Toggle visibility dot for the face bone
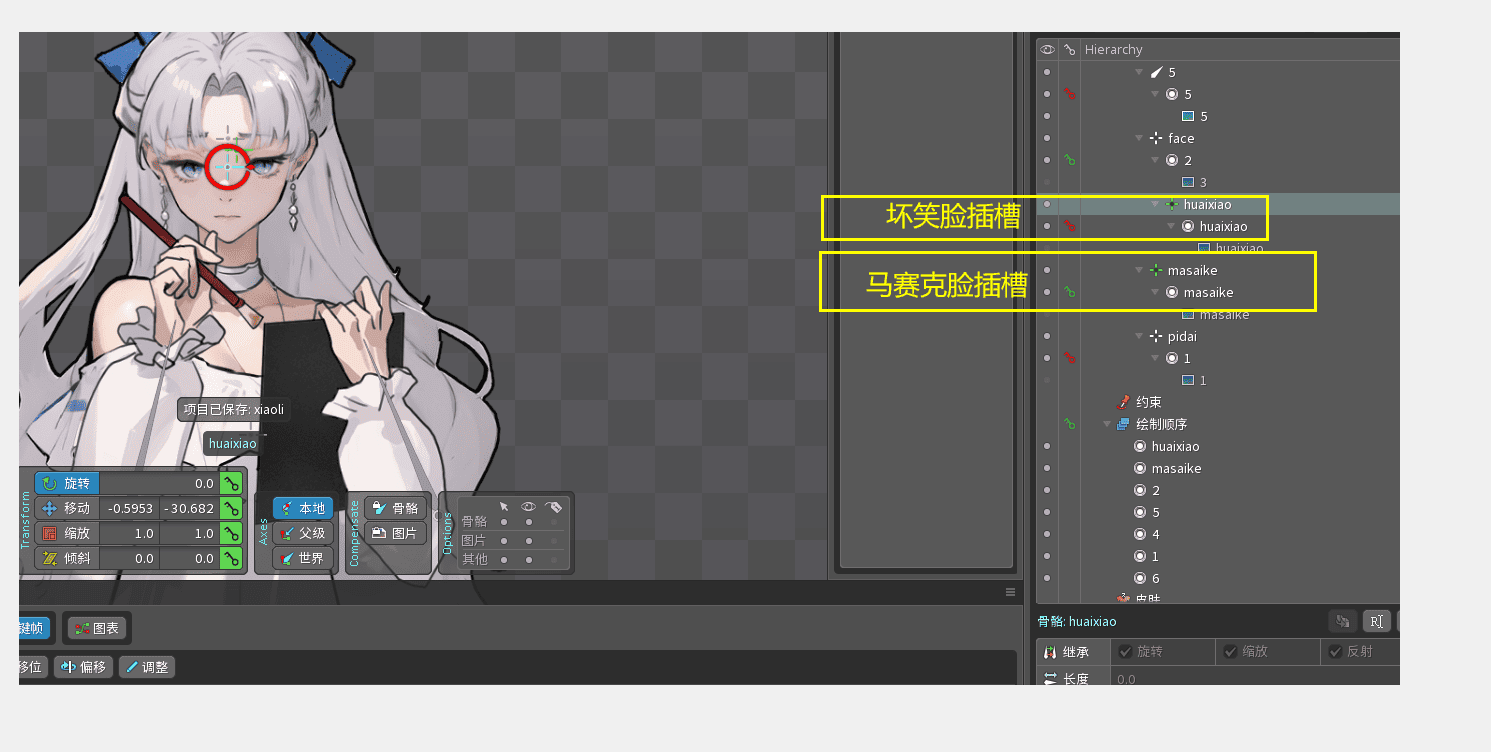Viewport: 1491px width, 752px height. [1047, 138]
